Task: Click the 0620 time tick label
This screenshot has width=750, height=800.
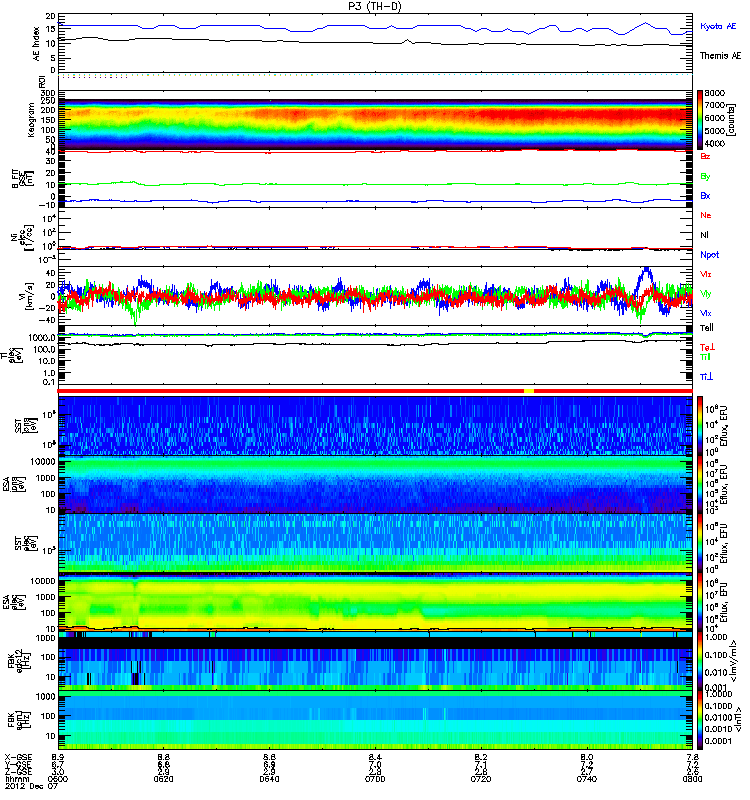Action: [x=163, y=779]
